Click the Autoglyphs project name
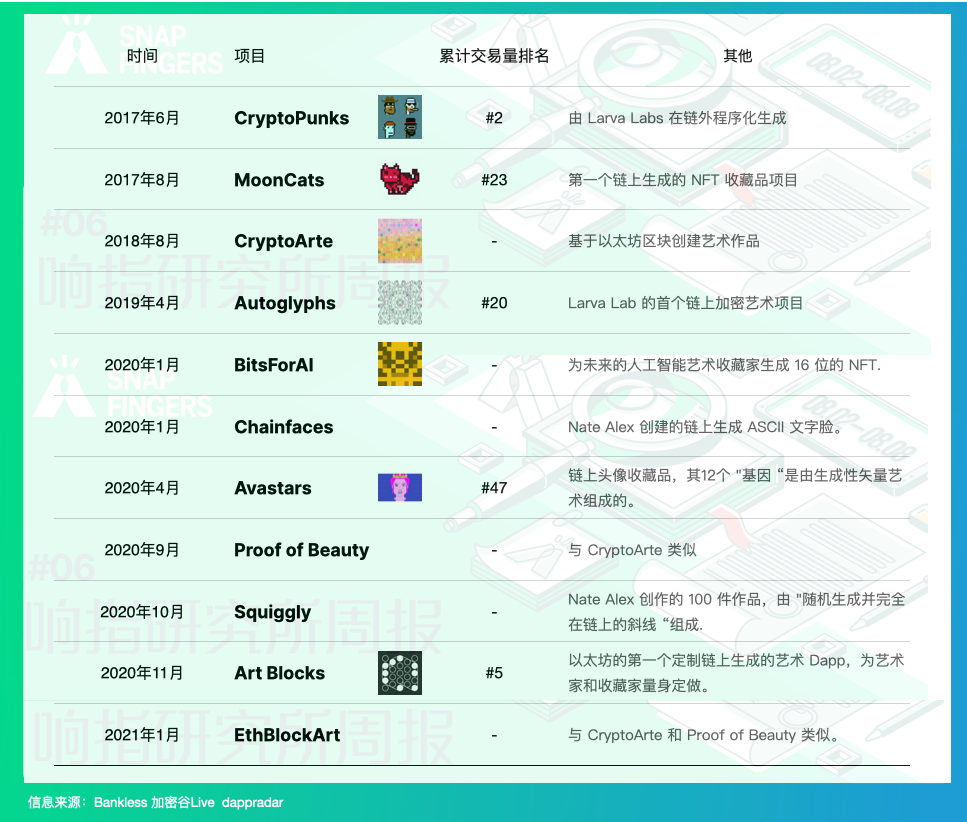 285,303
